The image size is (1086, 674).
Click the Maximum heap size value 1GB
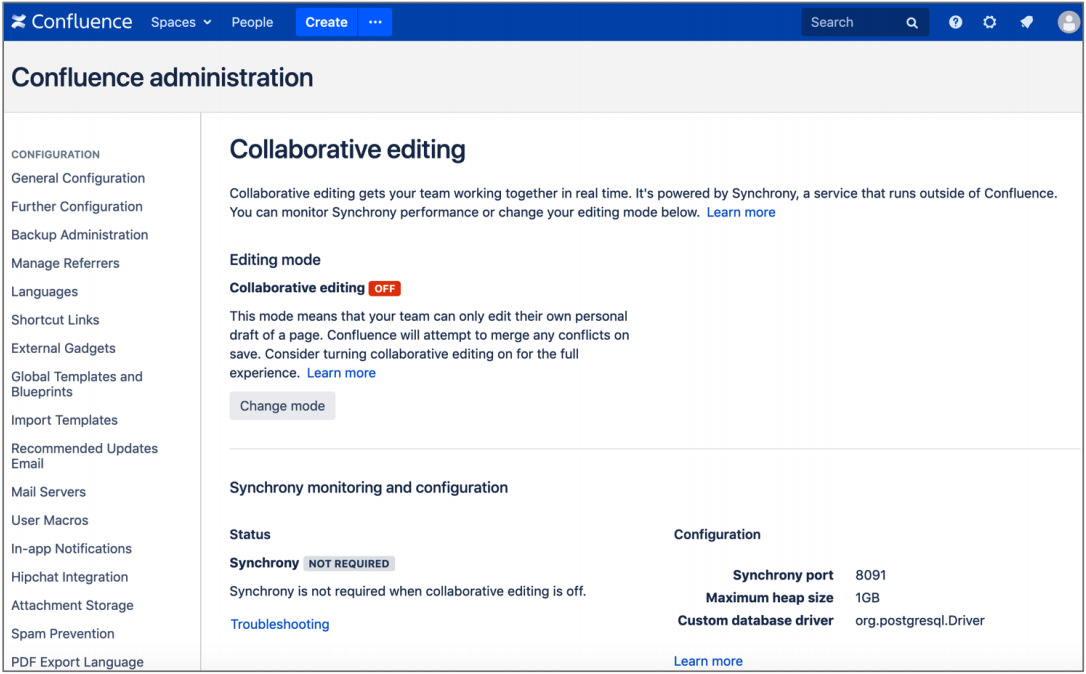(867, 598)
